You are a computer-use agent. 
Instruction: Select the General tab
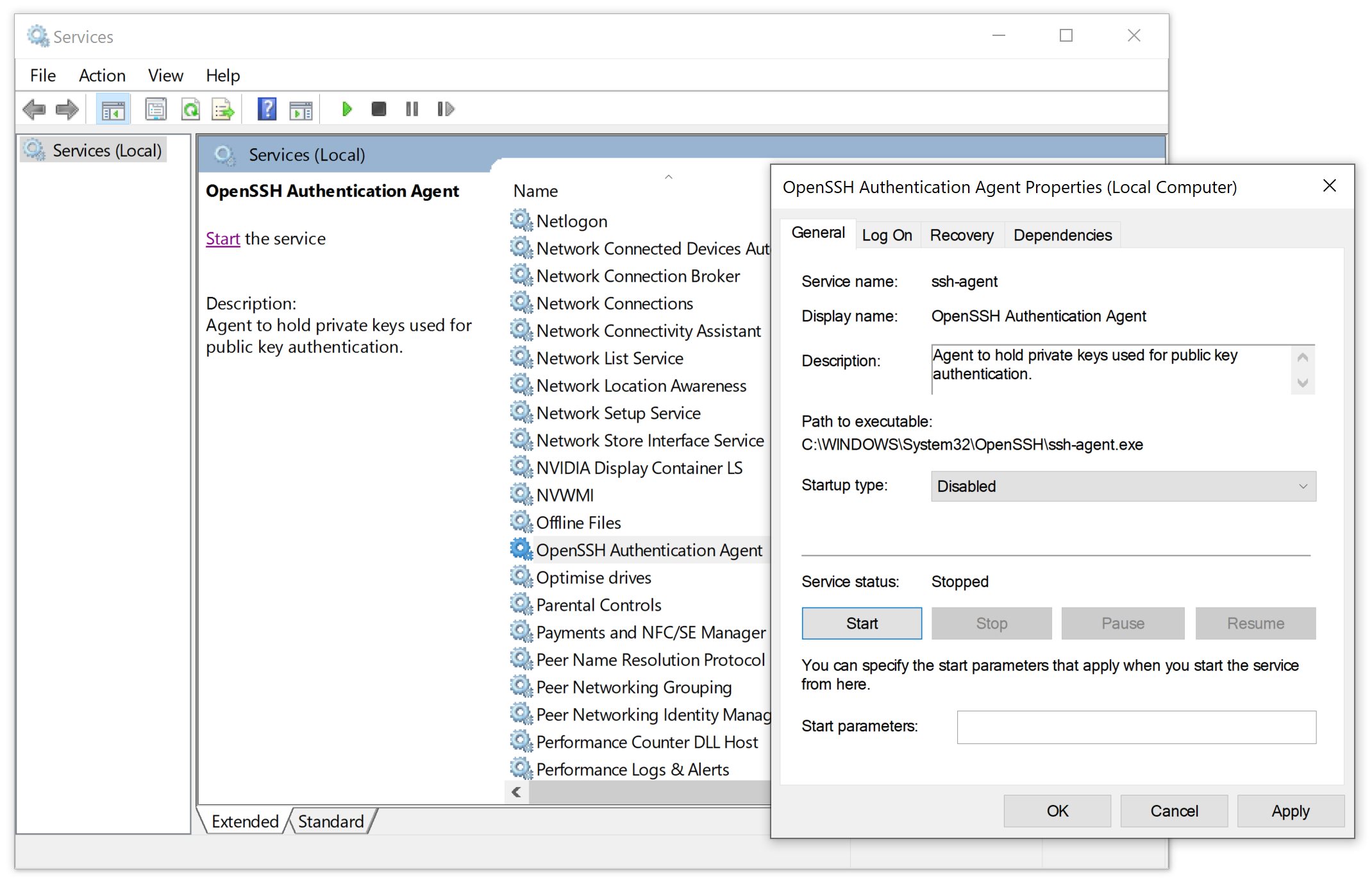pyautogui.click(x=818, y=233)
